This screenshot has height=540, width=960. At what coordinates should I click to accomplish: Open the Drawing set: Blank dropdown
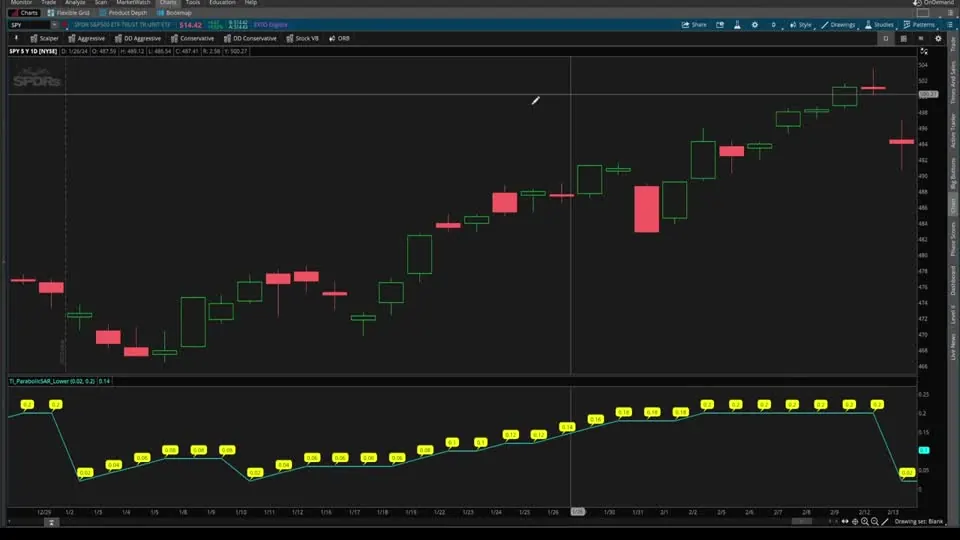(x=918, y=522)
